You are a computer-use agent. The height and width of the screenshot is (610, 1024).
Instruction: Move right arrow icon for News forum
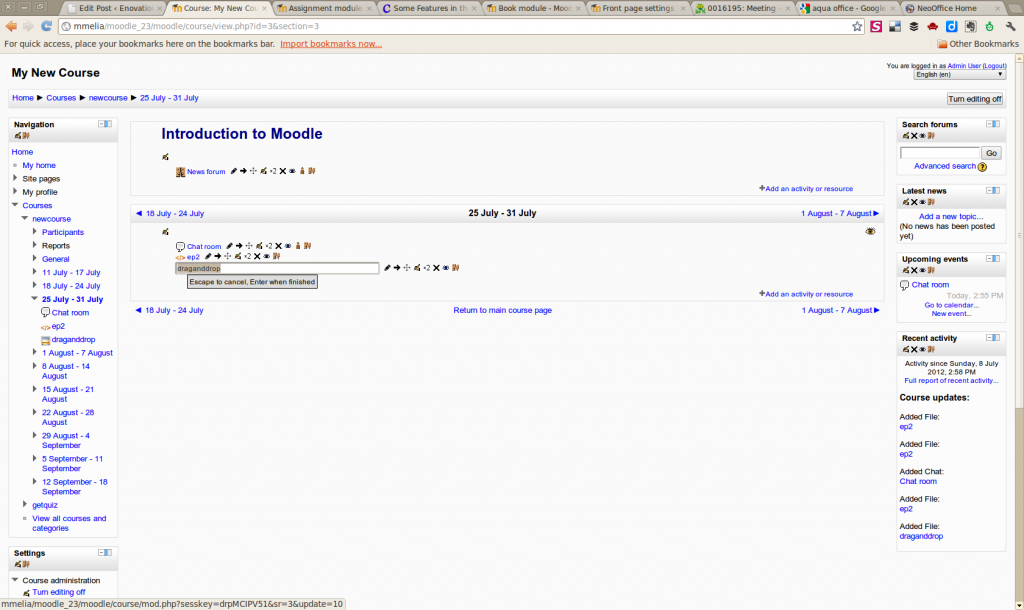click(243, 171)
